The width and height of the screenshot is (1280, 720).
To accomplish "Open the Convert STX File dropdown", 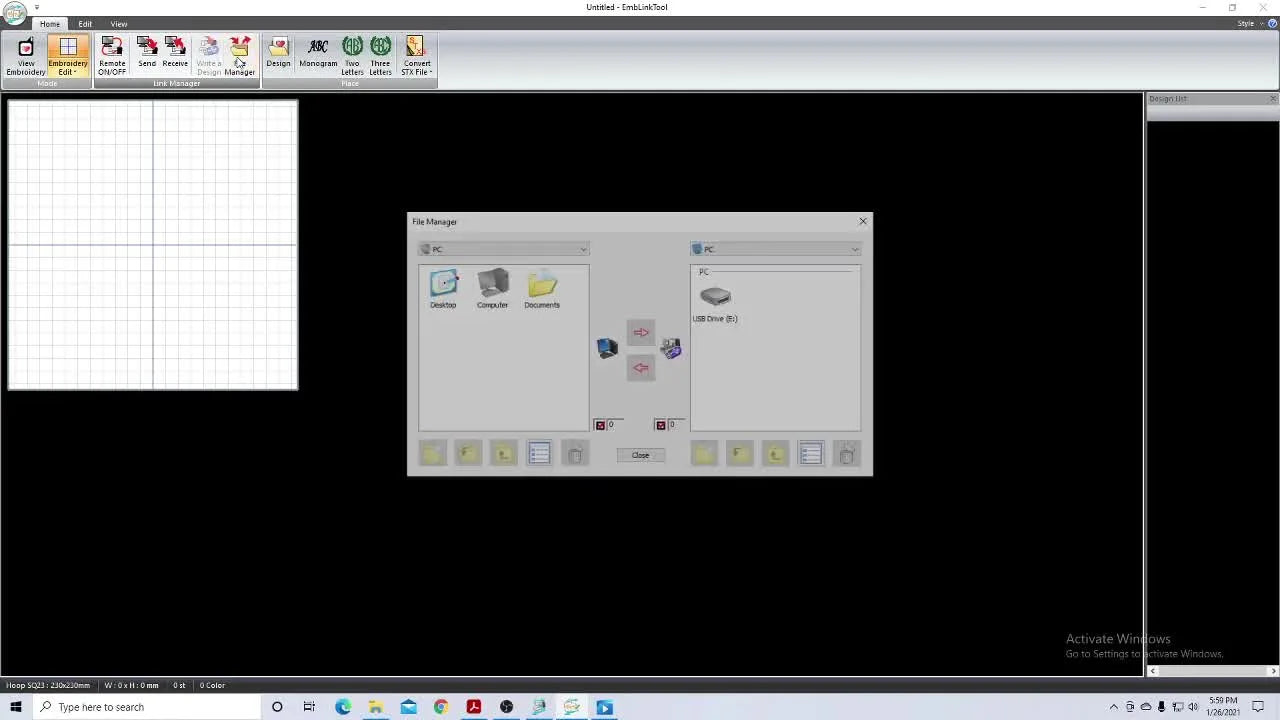I will [417, 58].
